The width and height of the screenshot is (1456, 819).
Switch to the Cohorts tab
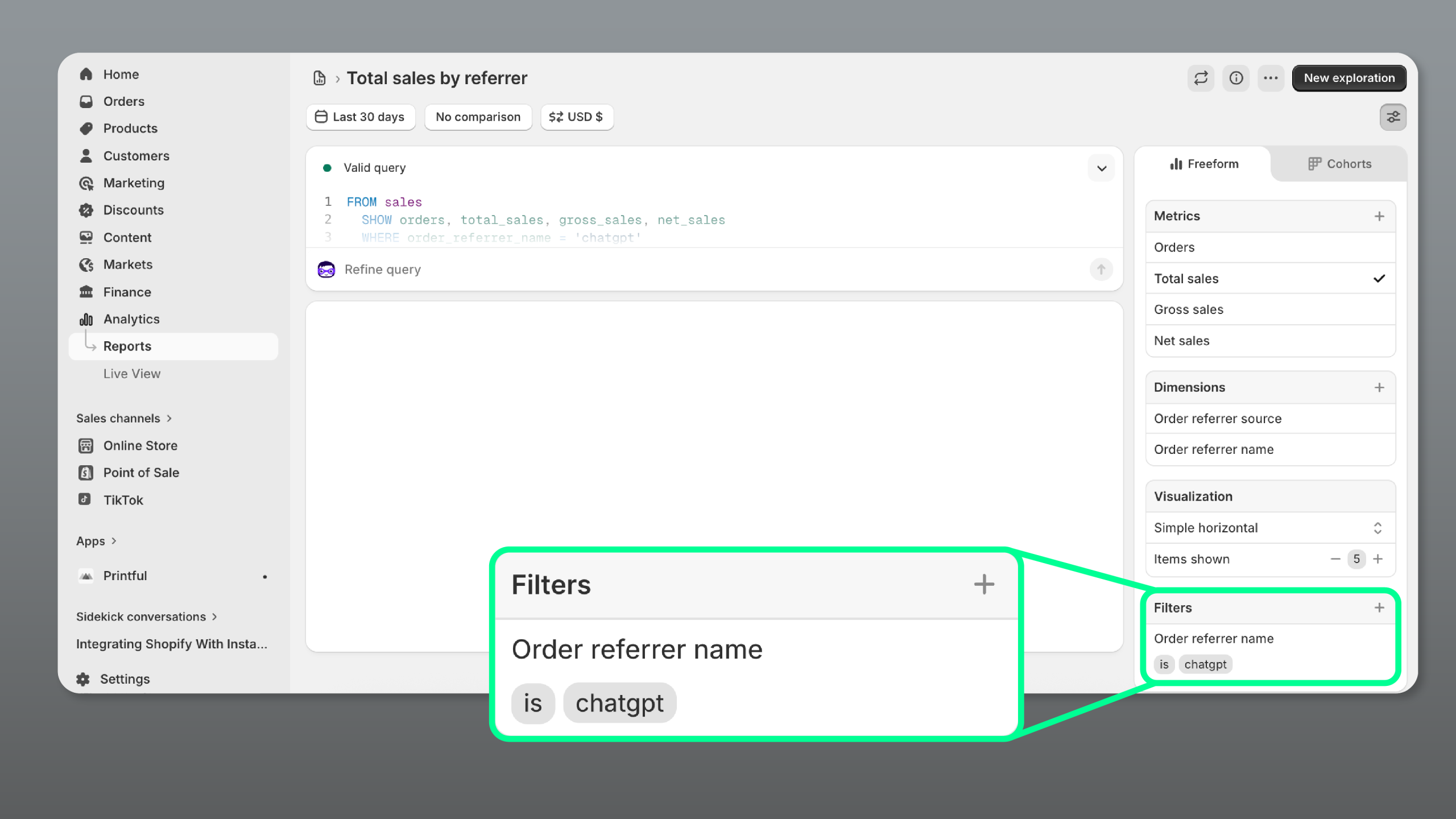point(1339,164)
